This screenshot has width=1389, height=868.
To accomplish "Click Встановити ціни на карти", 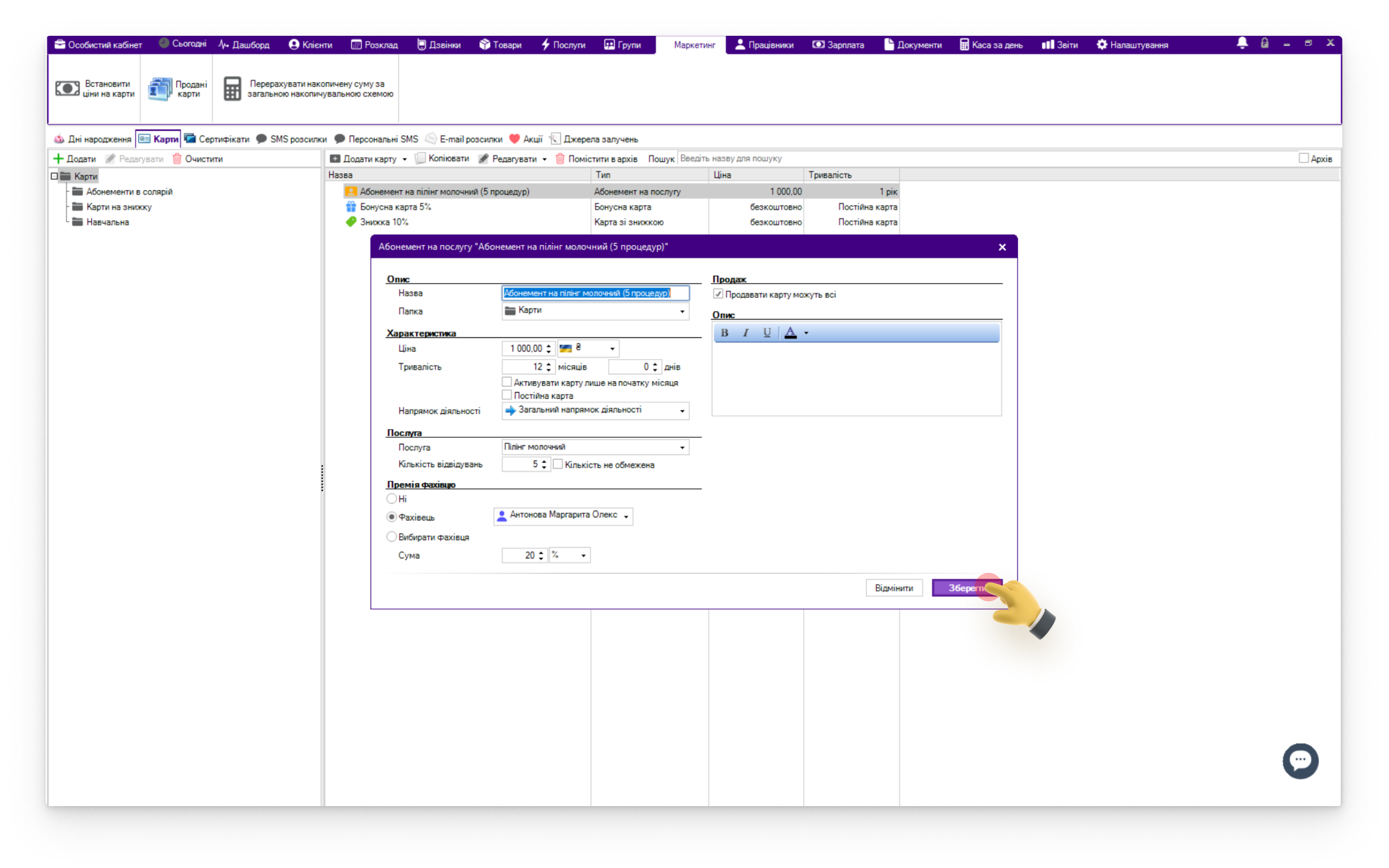I will pyautogui.click(x=95, y=89).
